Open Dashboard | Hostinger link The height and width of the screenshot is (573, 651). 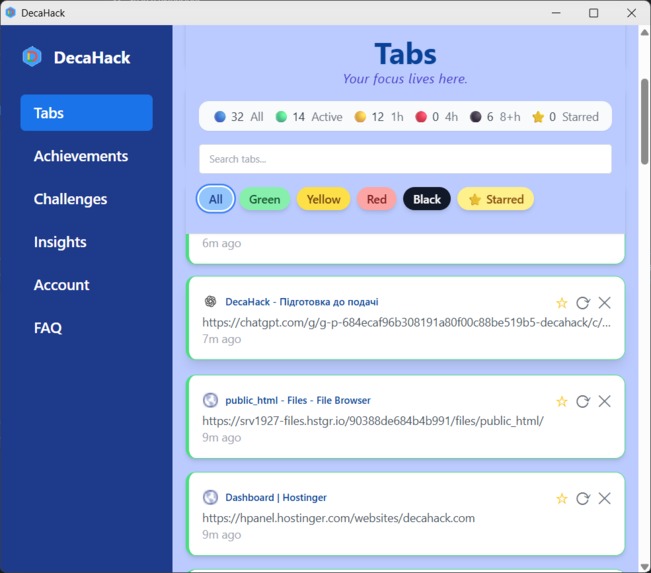(276, 497)
